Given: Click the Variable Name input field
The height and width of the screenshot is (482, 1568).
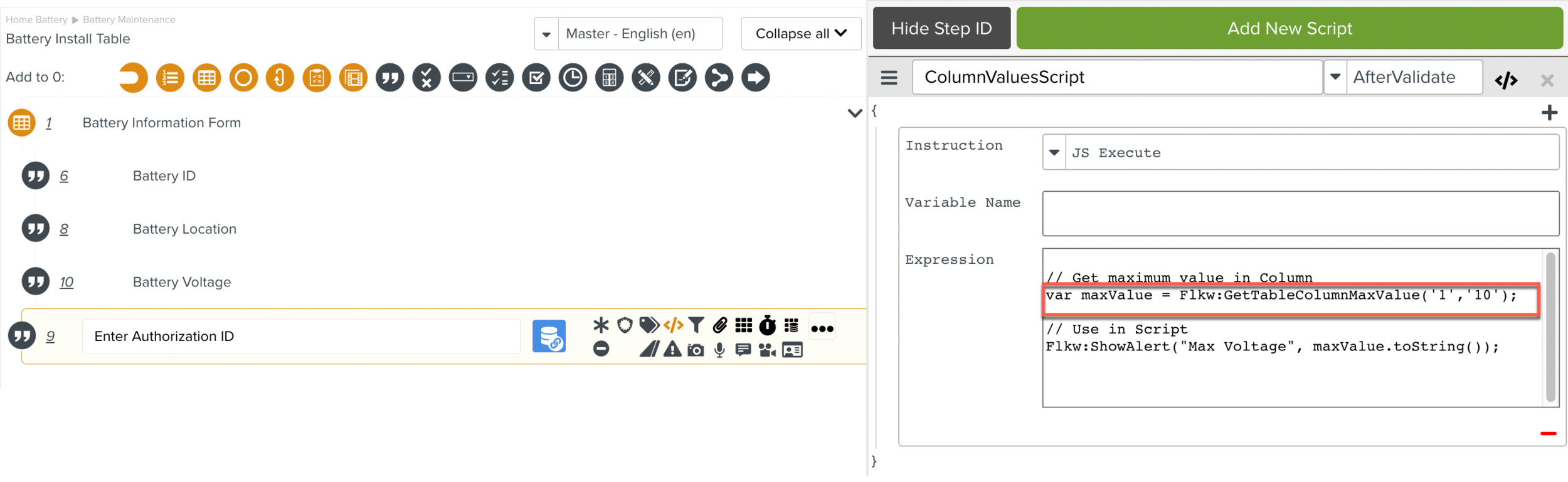Looking at the screenshot, I should 1300,214.
